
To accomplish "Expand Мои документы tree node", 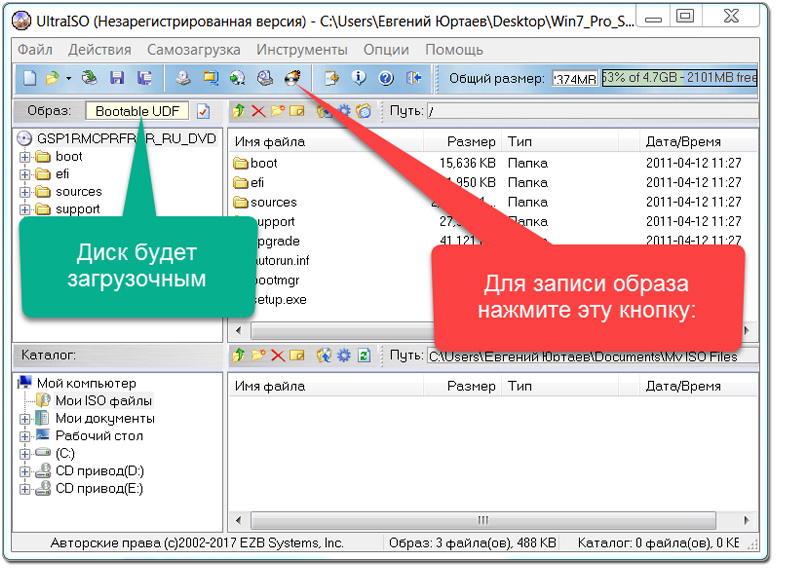I will [25, 419].
